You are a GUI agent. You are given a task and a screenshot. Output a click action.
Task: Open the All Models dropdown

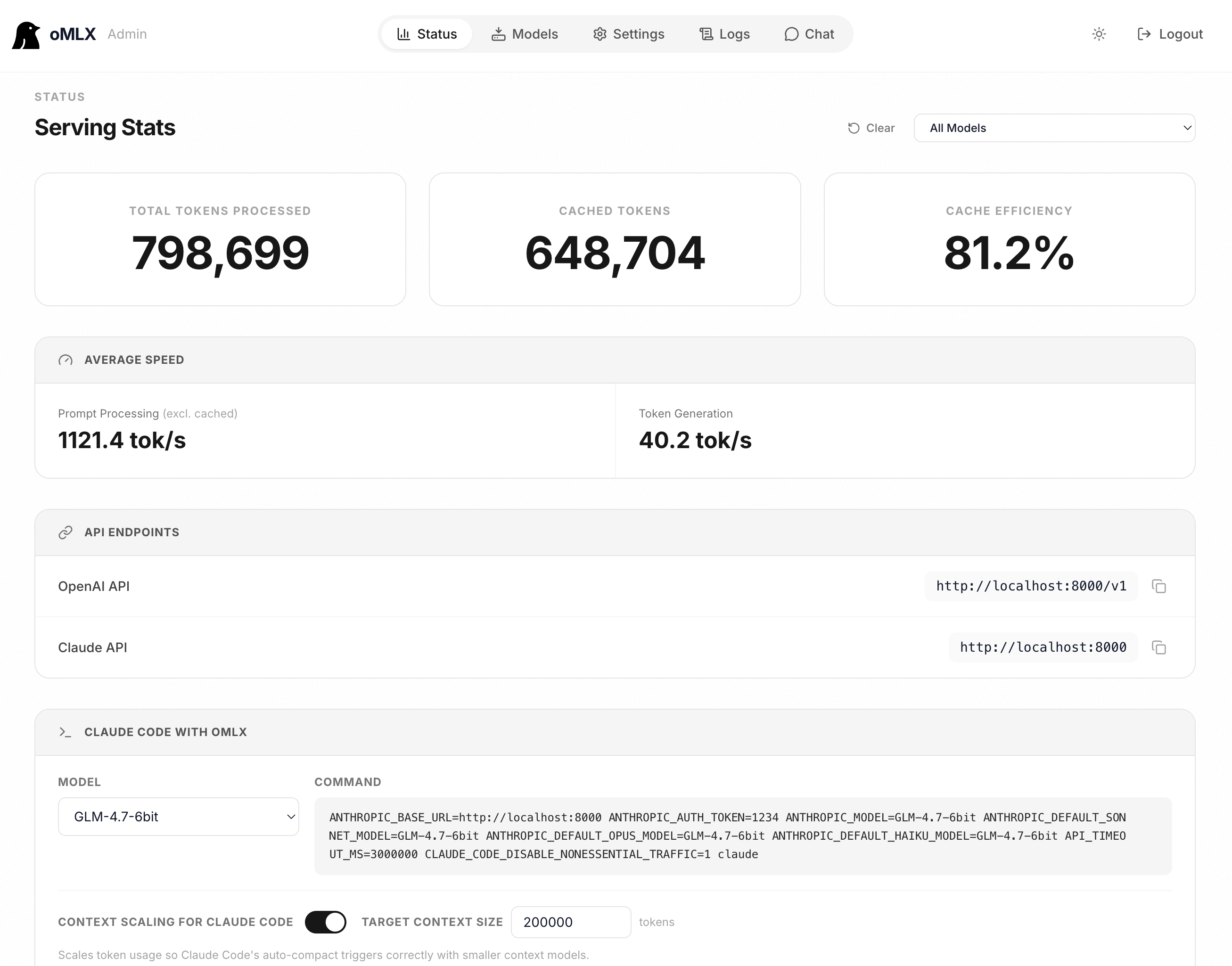tap(1054, 128)
